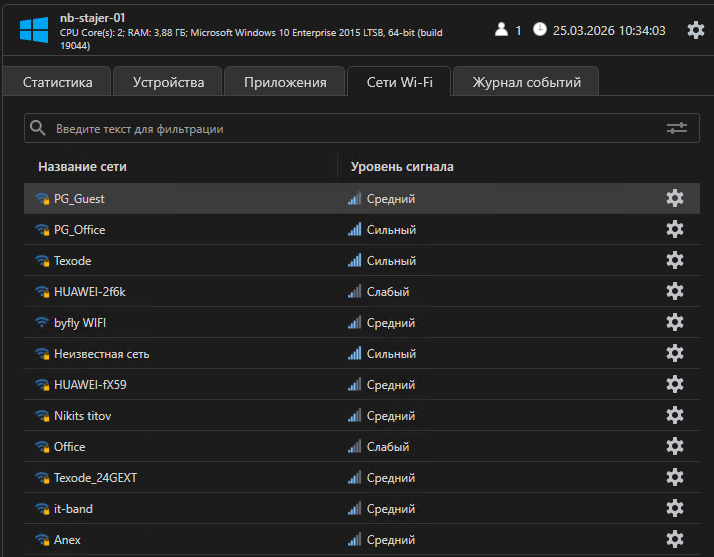Viewport: 714px width, 557px height.
Task: Click the logged-in users icon
Action: (501, 30)
